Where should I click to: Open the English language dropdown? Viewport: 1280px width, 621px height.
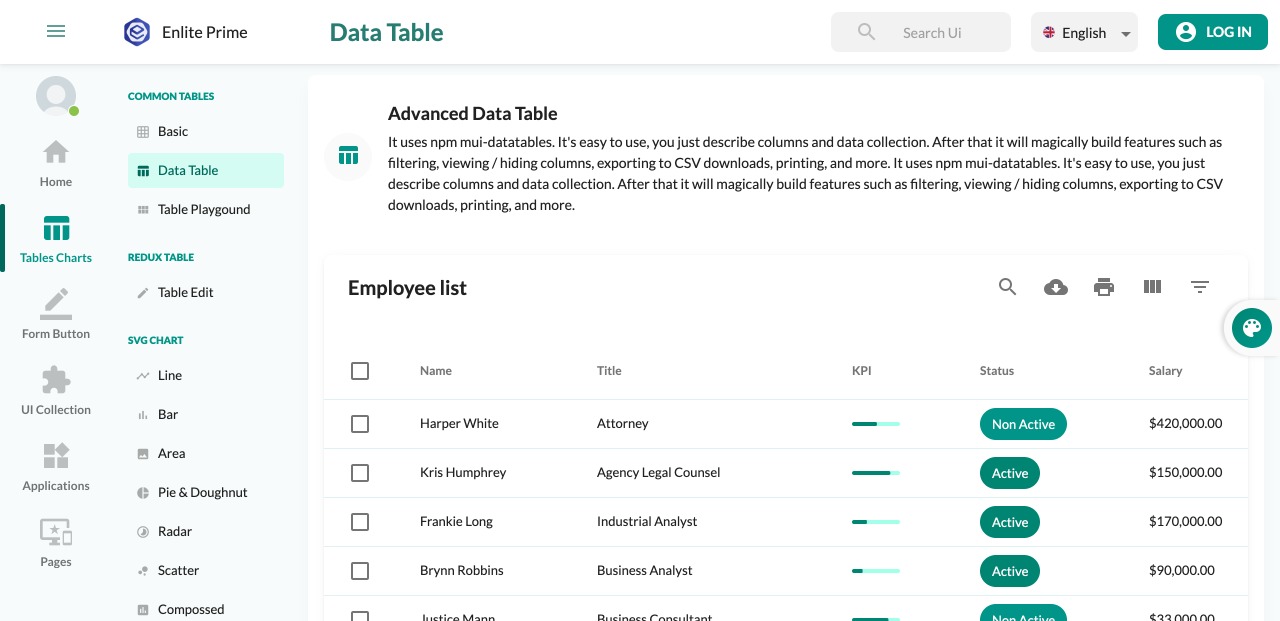point(1085,32)
